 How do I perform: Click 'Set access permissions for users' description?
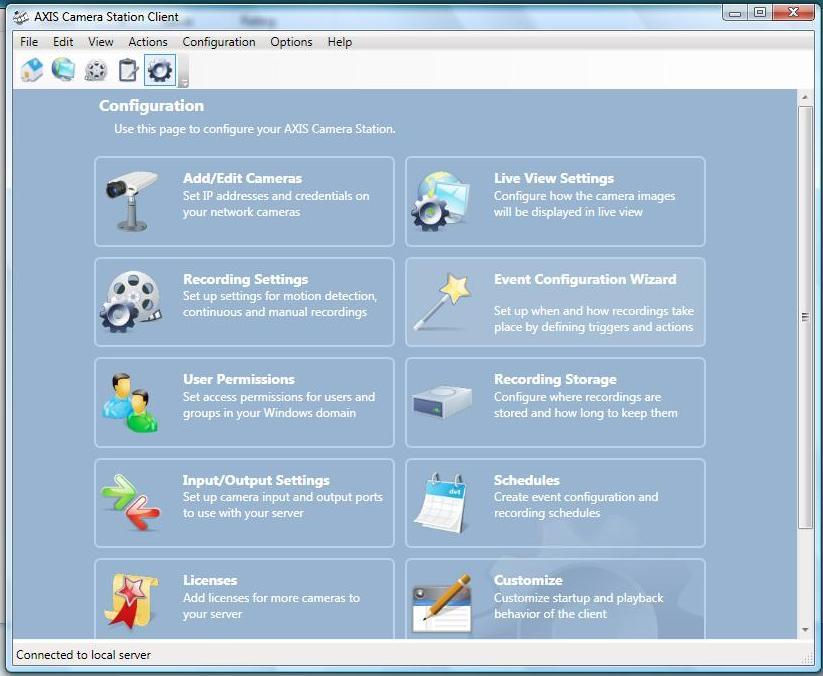click(x=279, y=405)
